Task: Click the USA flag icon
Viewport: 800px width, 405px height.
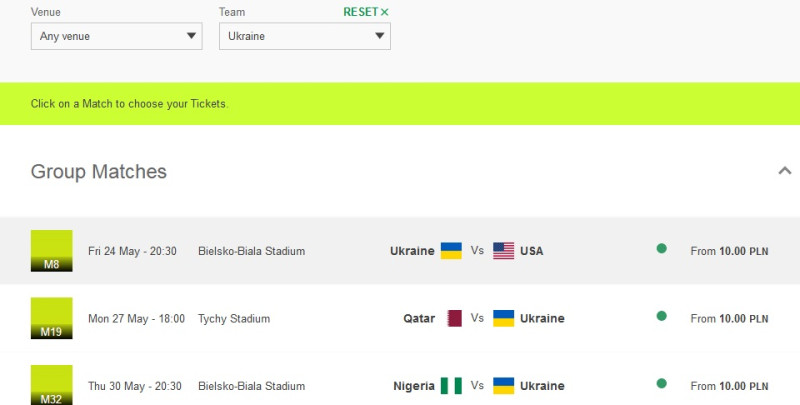Action: click(504, 251)
